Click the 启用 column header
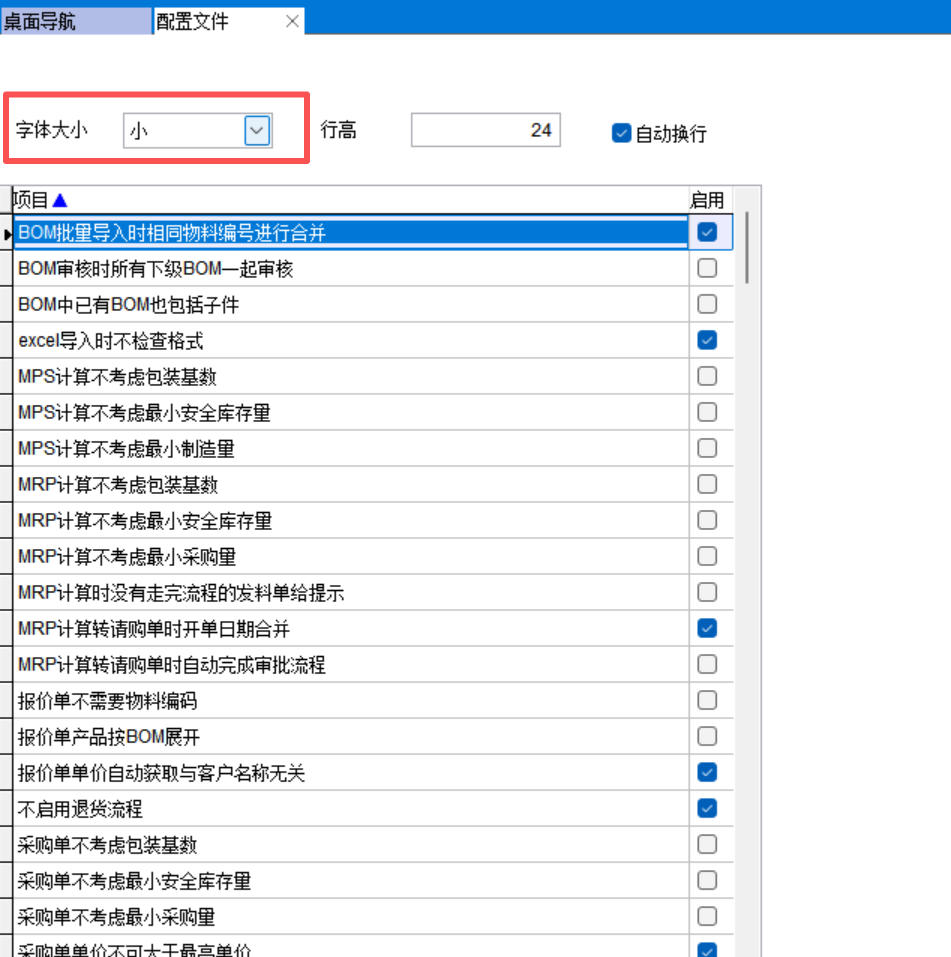 (x=707, y=200)
